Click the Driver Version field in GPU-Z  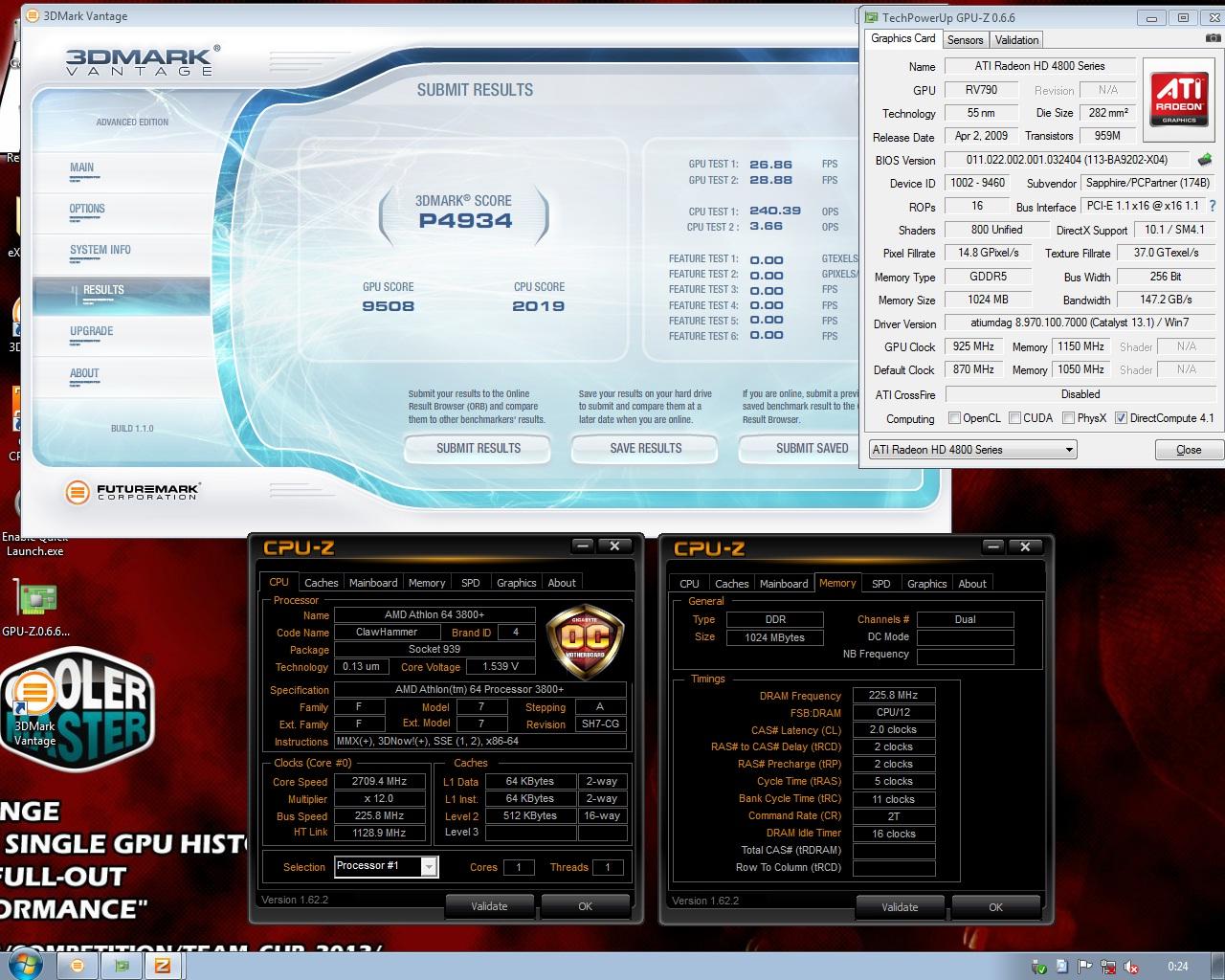1081,323
